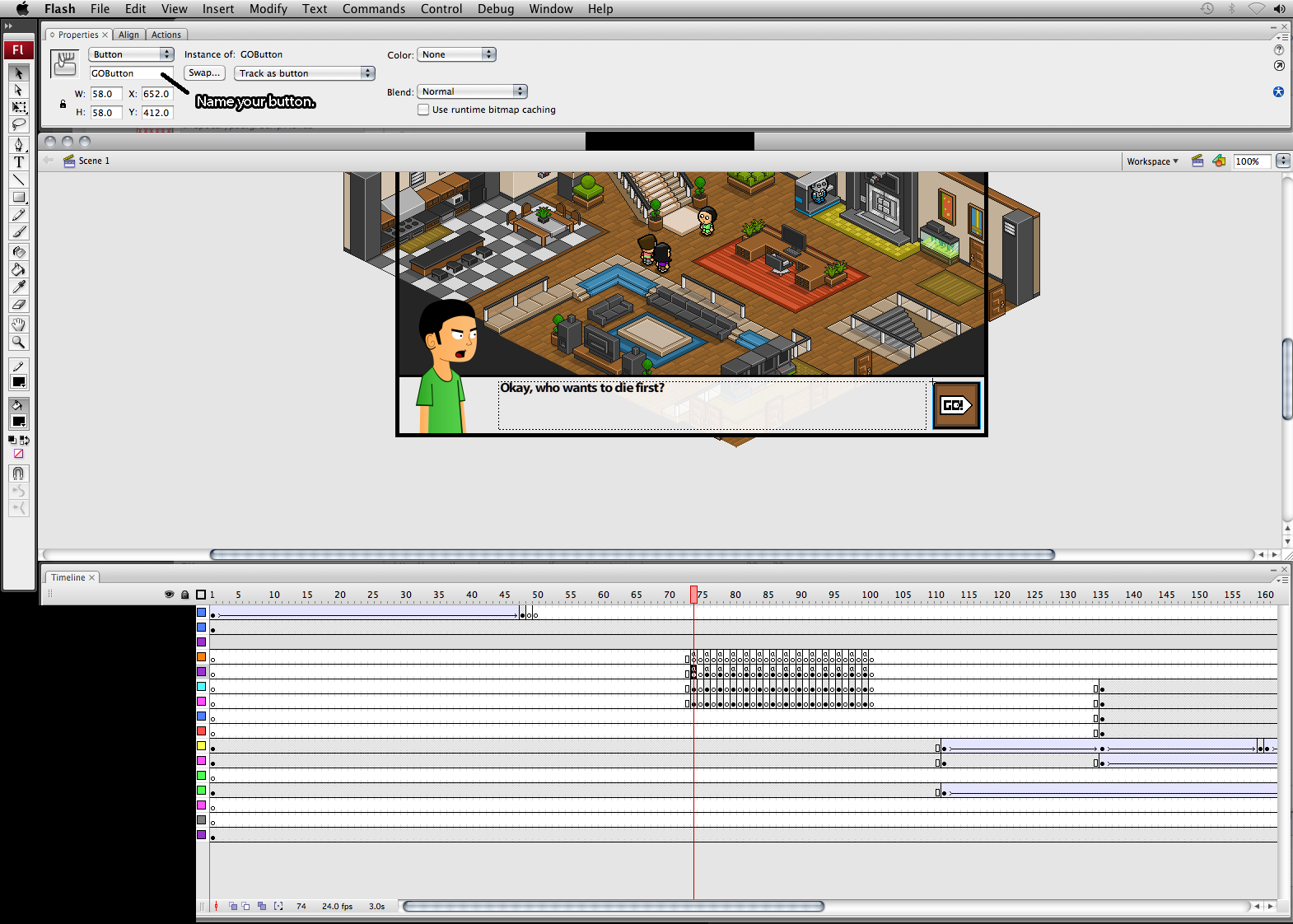This screenshot has height=924, width=1293.
Task: Toggle show/hide all layers eye icon
Action: click(x=169, y=594)
